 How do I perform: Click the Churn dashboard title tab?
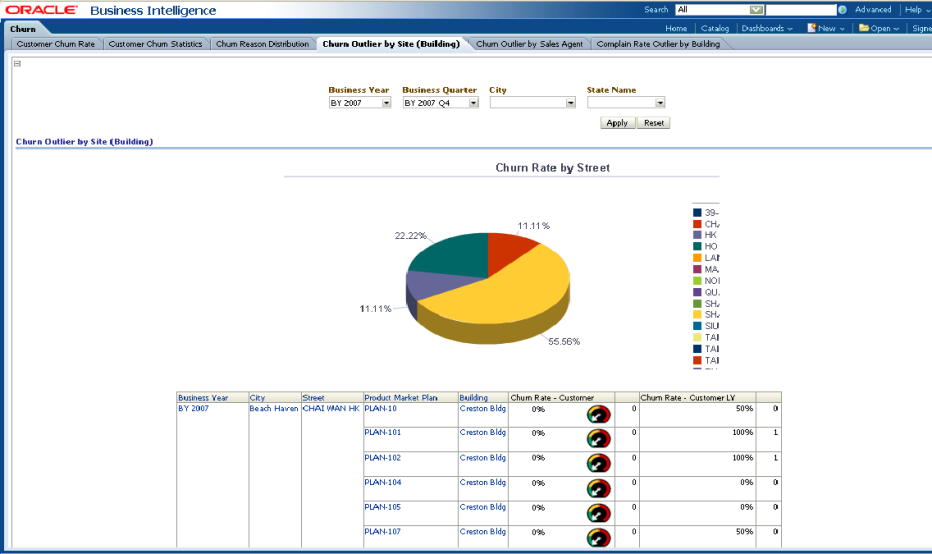pyautogui.click(x=23, y=29)
